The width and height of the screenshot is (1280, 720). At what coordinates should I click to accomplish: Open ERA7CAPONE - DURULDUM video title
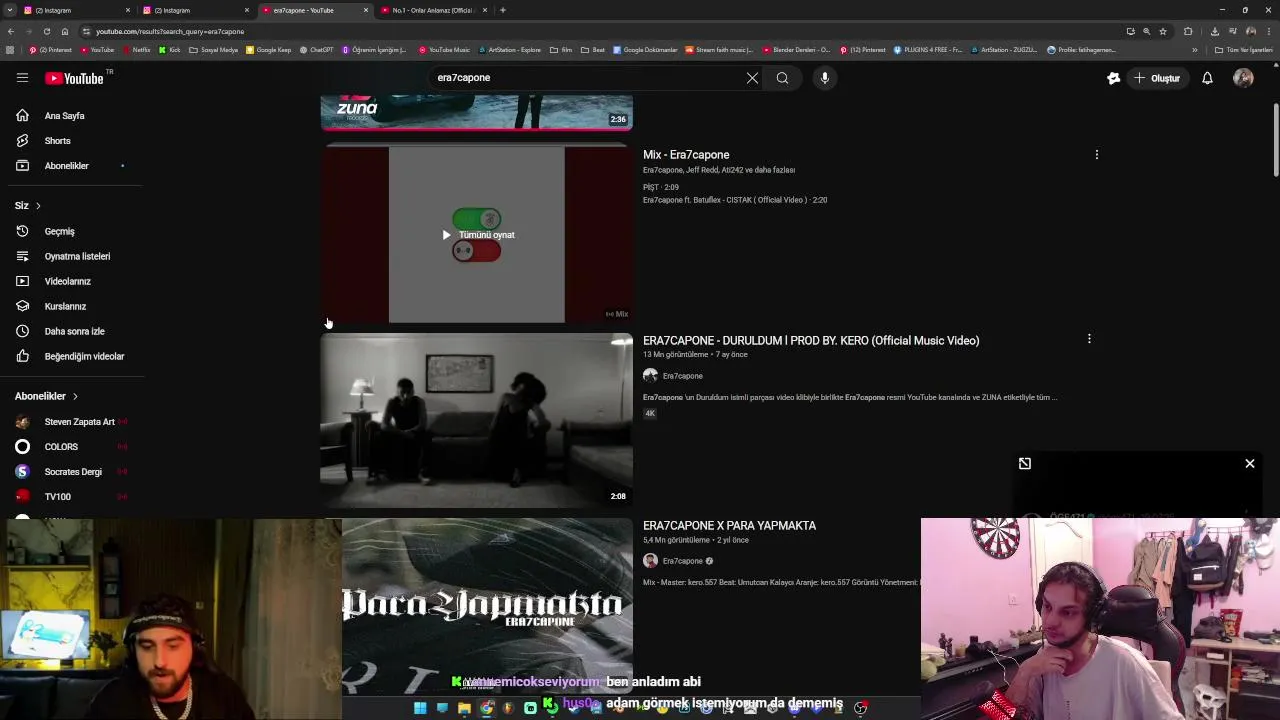tap(811, 341)
